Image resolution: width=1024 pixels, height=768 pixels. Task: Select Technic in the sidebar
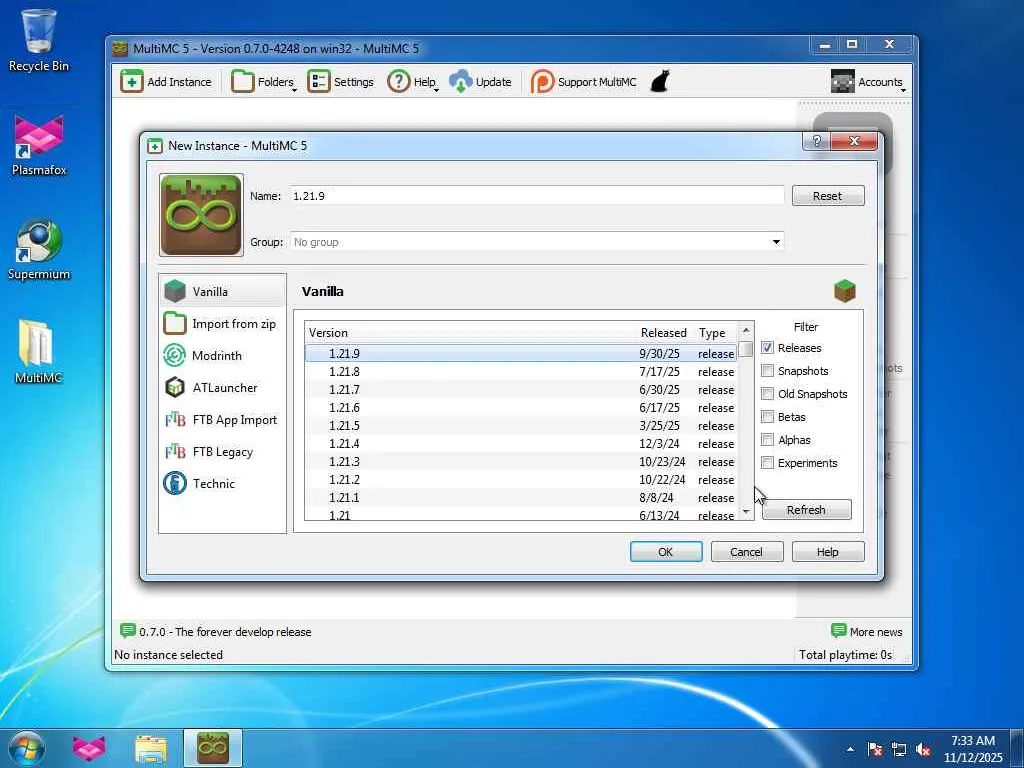tap(222, 483)
